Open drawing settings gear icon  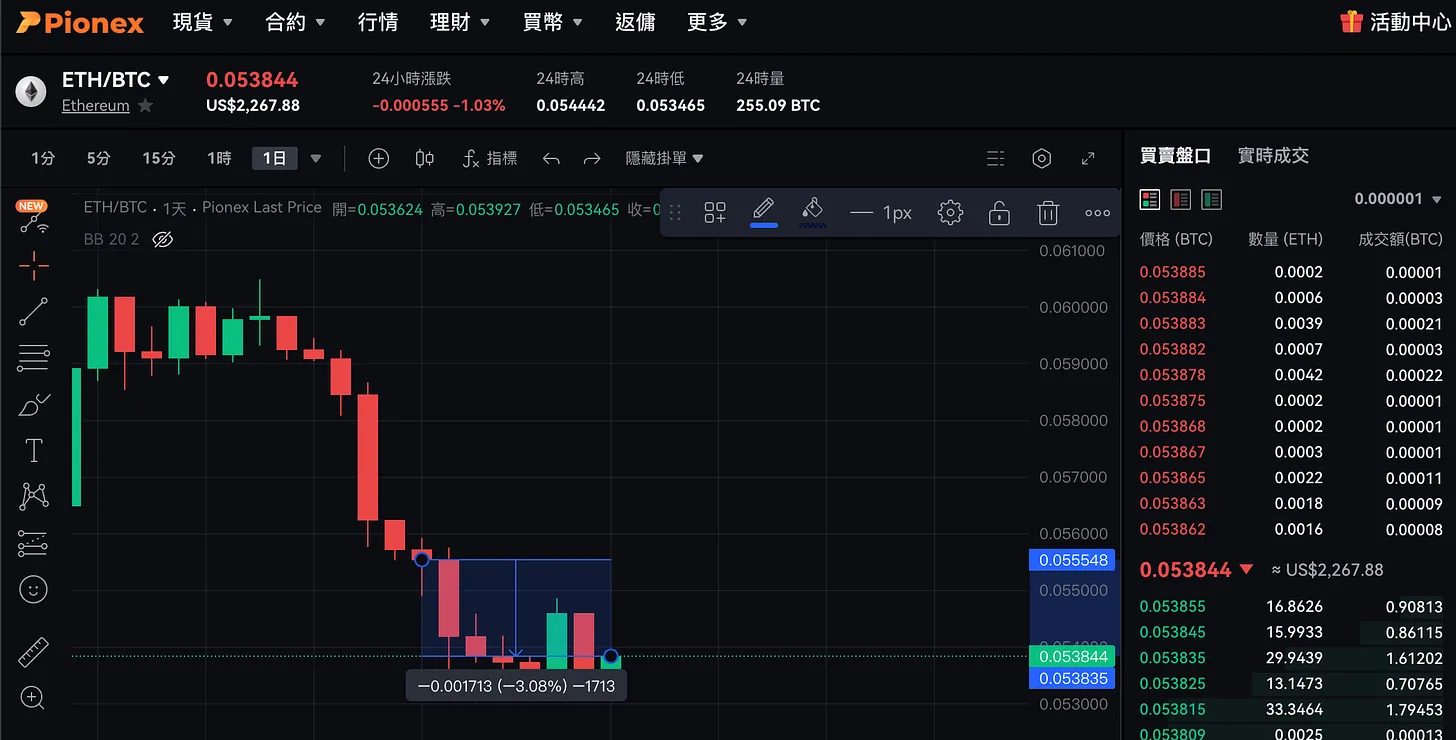click(950, 212)
